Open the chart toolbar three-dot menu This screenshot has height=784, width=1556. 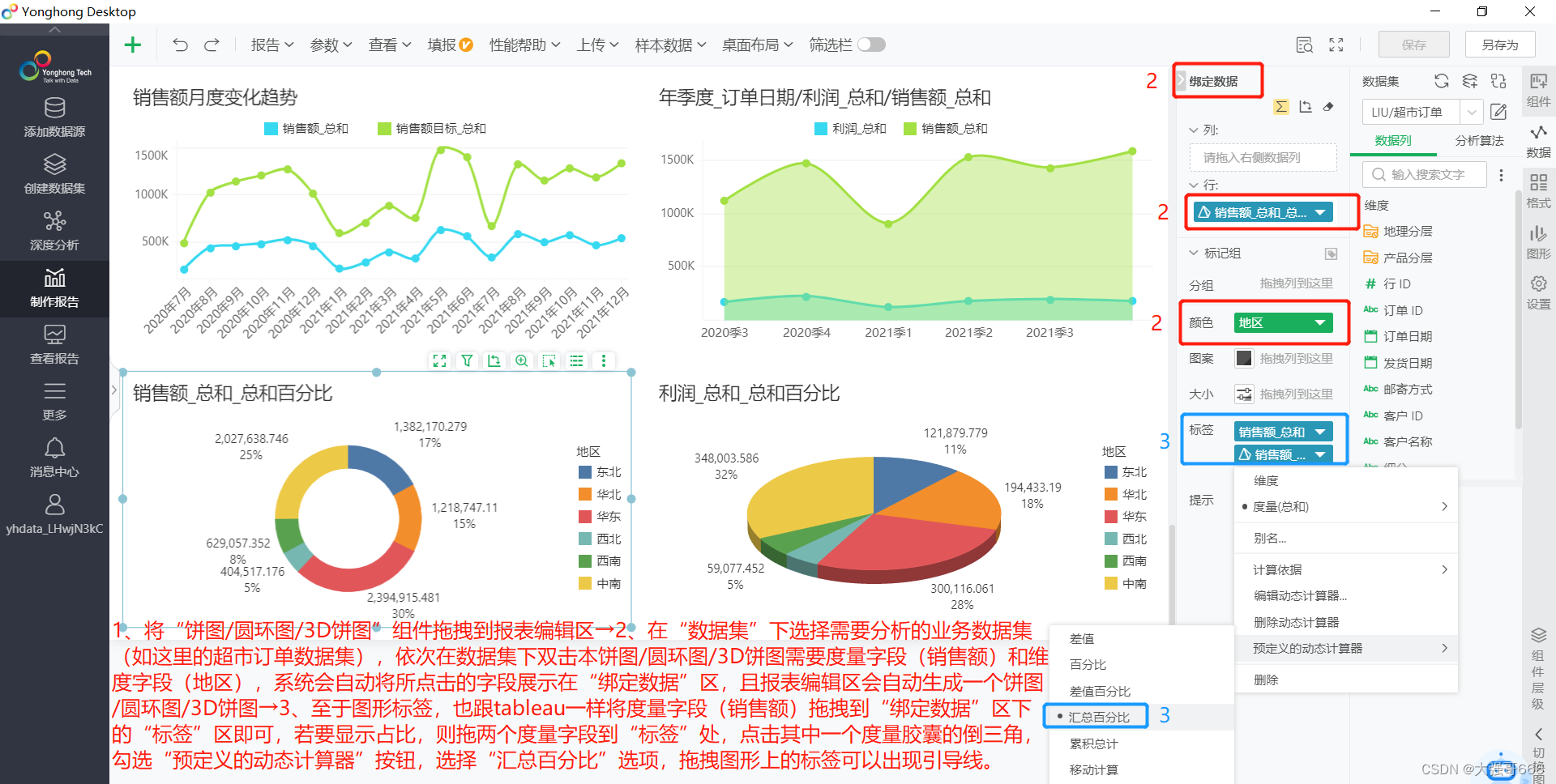coord(604,360)
